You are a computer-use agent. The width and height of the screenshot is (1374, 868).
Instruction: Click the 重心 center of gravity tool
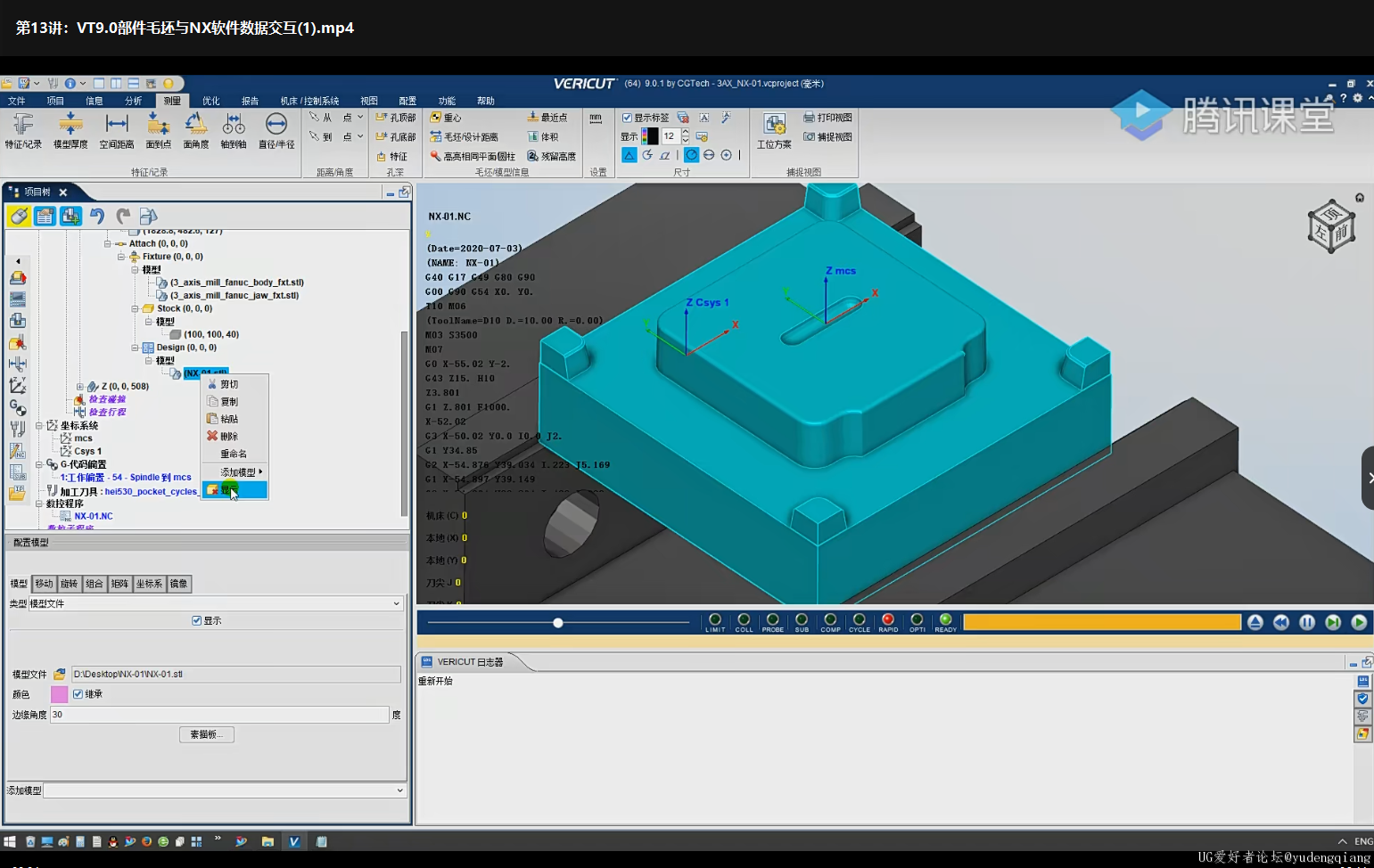click(446, 118)
